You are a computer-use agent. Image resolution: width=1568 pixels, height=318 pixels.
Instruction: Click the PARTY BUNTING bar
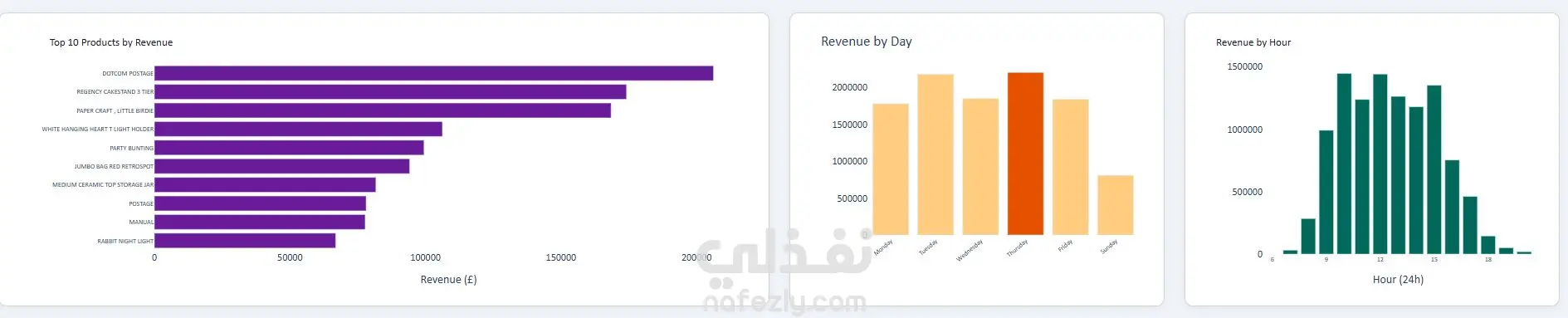[x=289, y=148]
